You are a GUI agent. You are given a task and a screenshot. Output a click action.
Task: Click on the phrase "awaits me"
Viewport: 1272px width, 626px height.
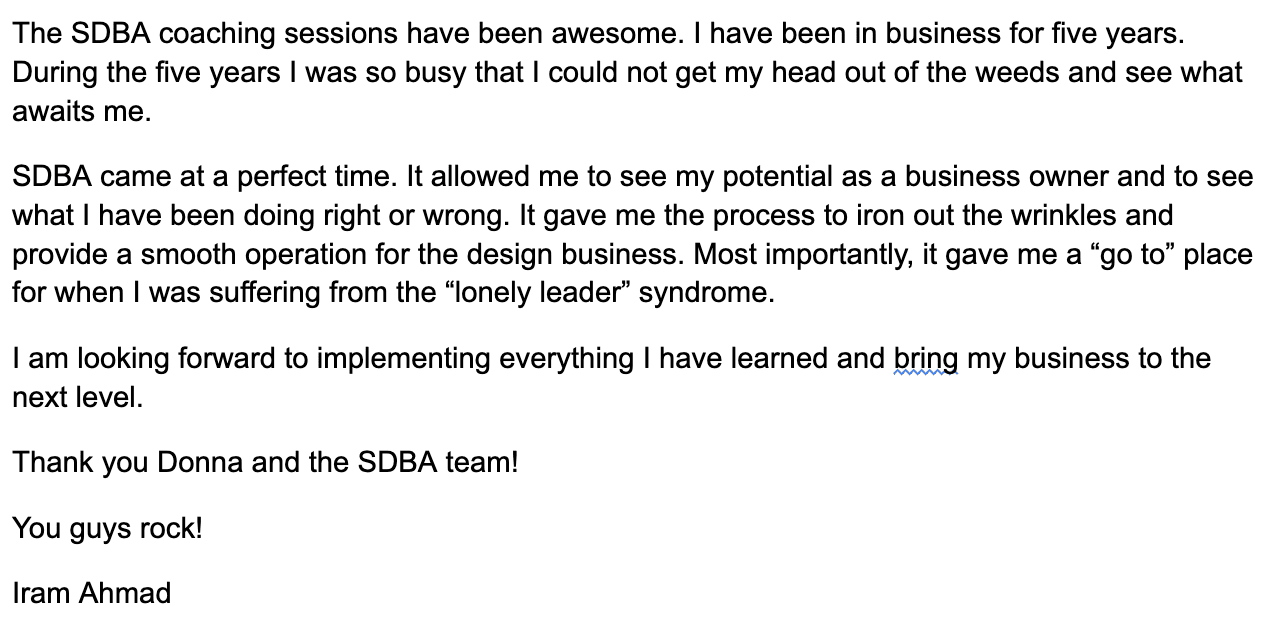point(80,112)
